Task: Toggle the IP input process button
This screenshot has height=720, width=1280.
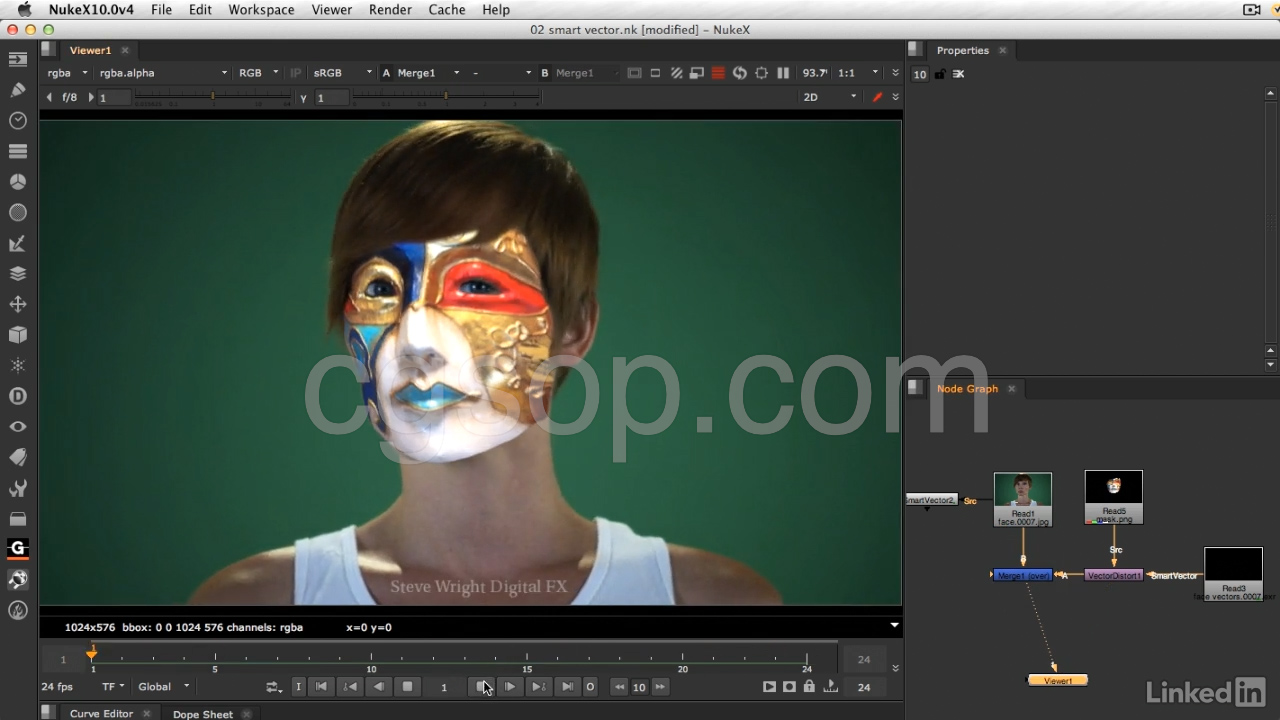Action: tap(296, 73)
